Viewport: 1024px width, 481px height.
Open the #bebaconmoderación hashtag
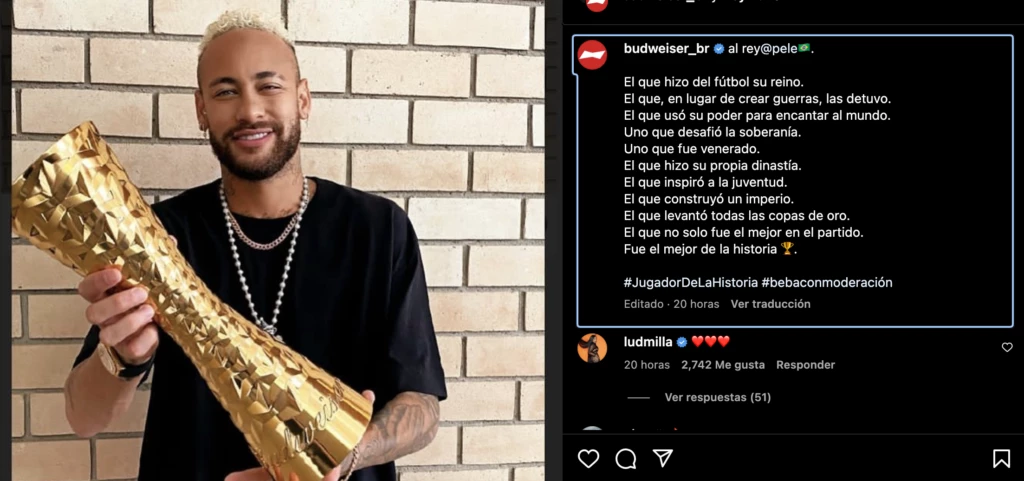click(827, 283)
